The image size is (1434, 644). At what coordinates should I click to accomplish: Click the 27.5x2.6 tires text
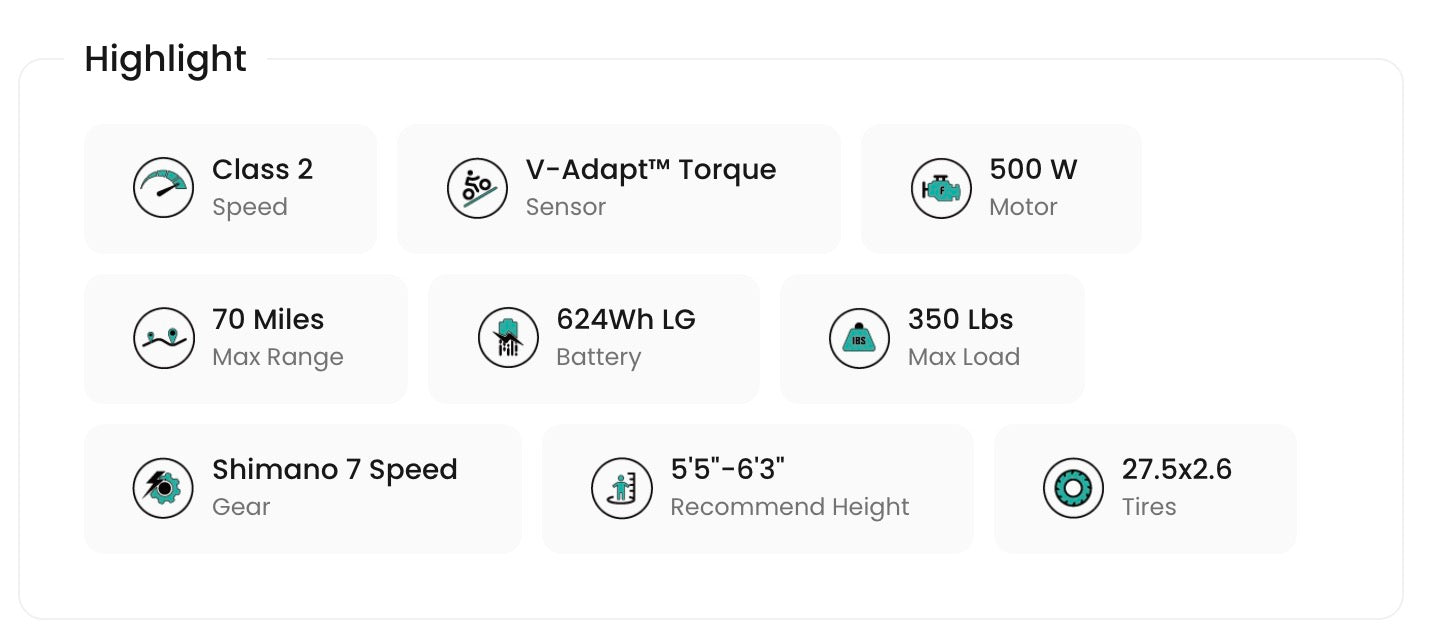(1176, 470)
